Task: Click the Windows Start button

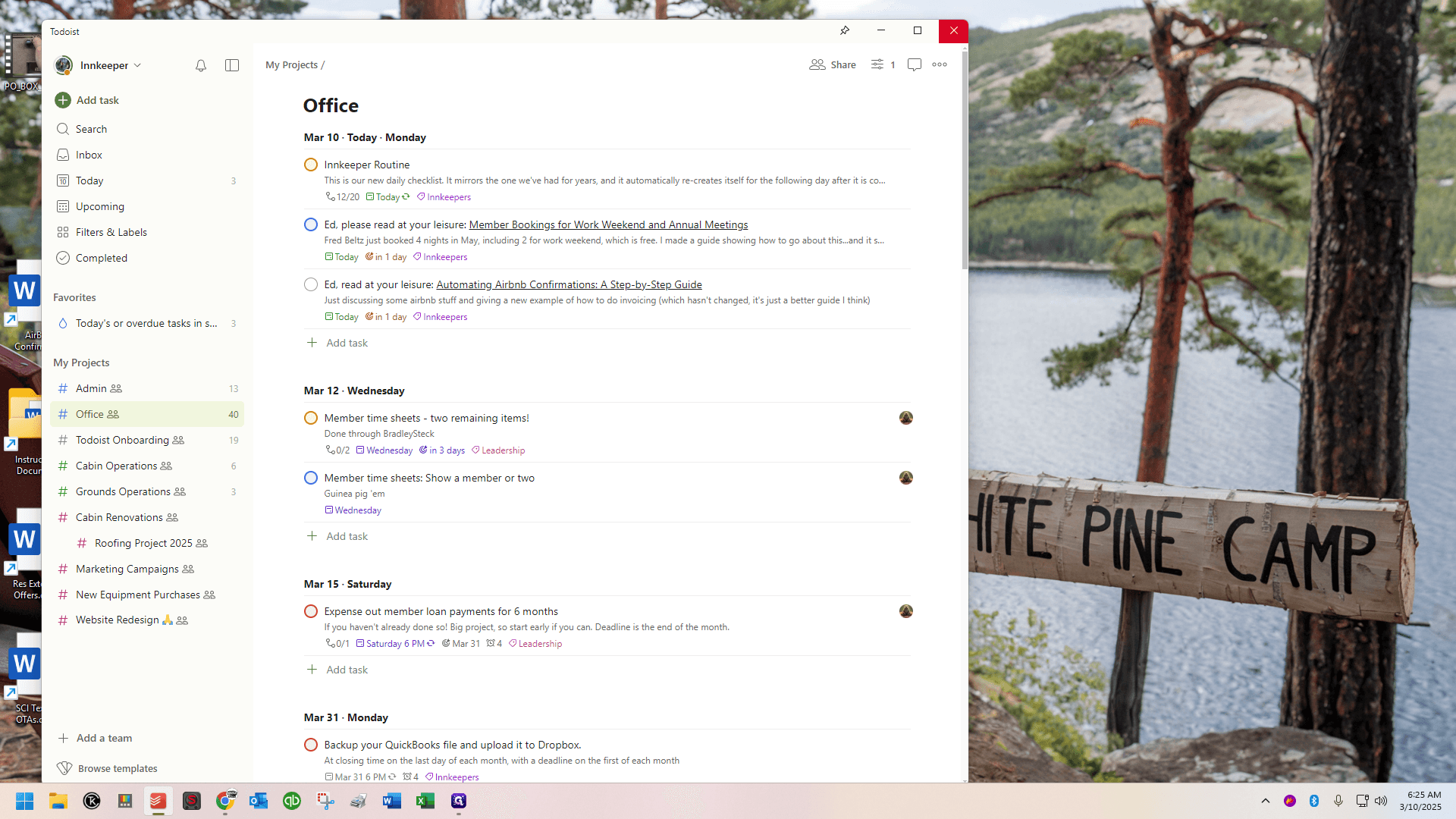Action: (24, 801)
